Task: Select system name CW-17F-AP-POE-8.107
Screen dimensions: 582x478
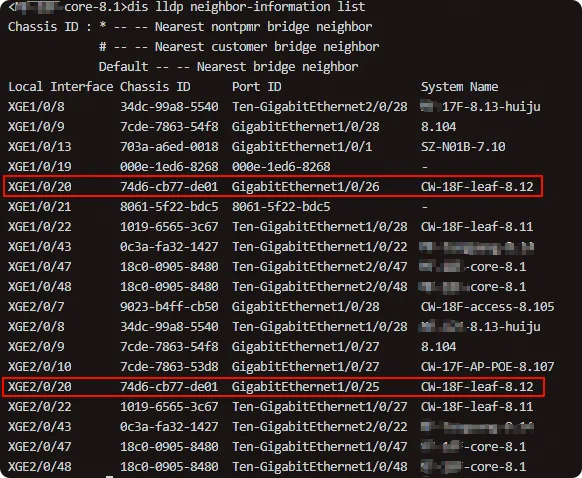Action: click(x=488, y=367)
